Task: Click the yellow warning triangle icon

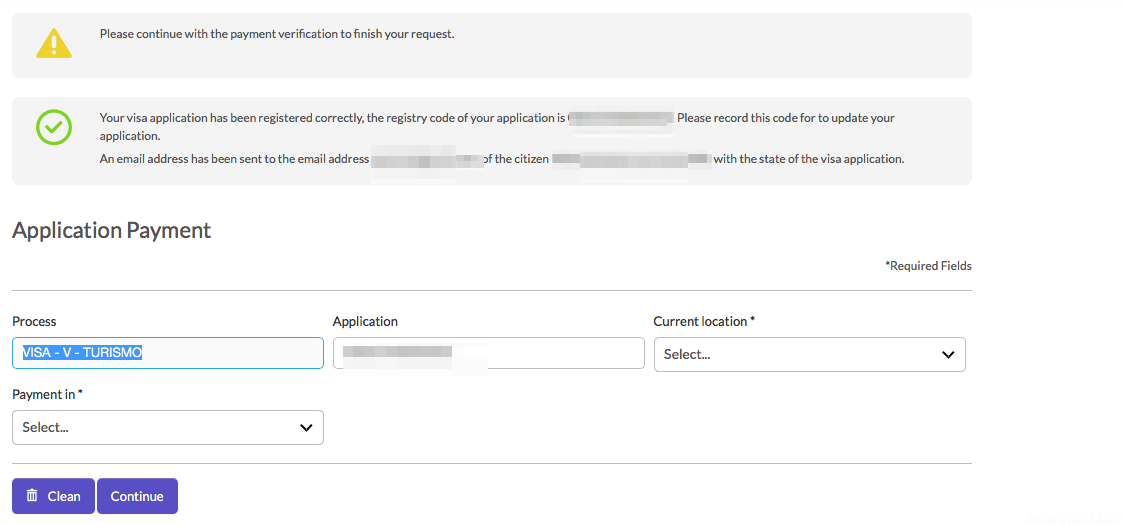Action: coord(53,43)
